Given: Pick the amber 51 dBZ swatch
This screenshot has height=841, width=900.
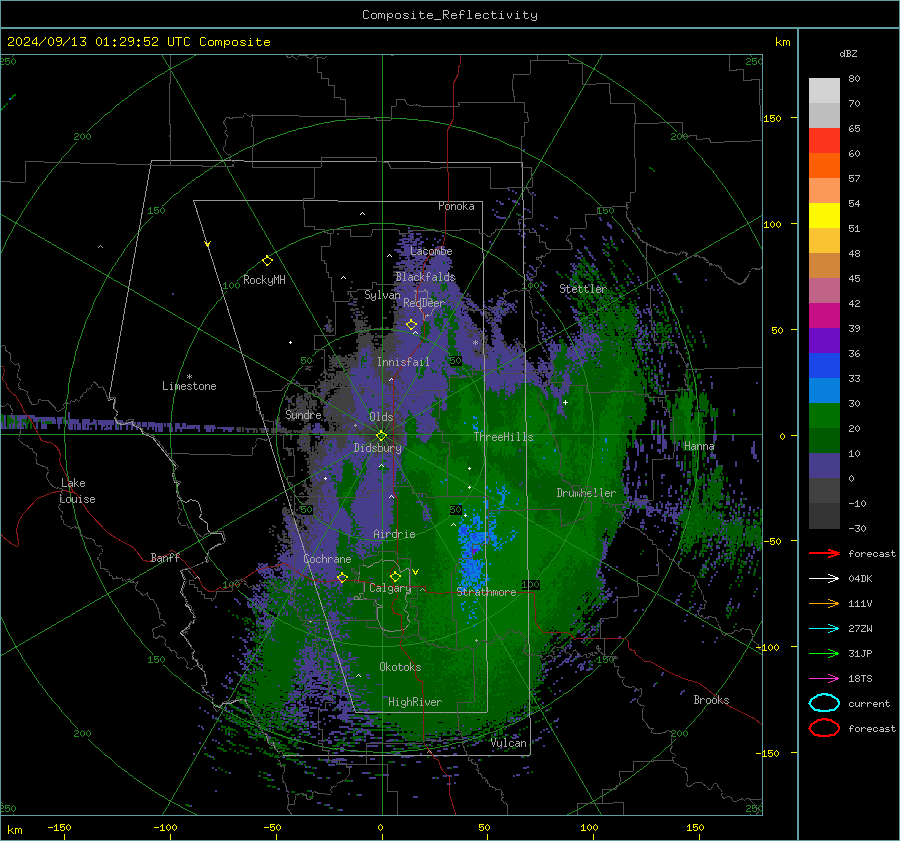Looking at the screenshot, I should [x=824, y=241].
